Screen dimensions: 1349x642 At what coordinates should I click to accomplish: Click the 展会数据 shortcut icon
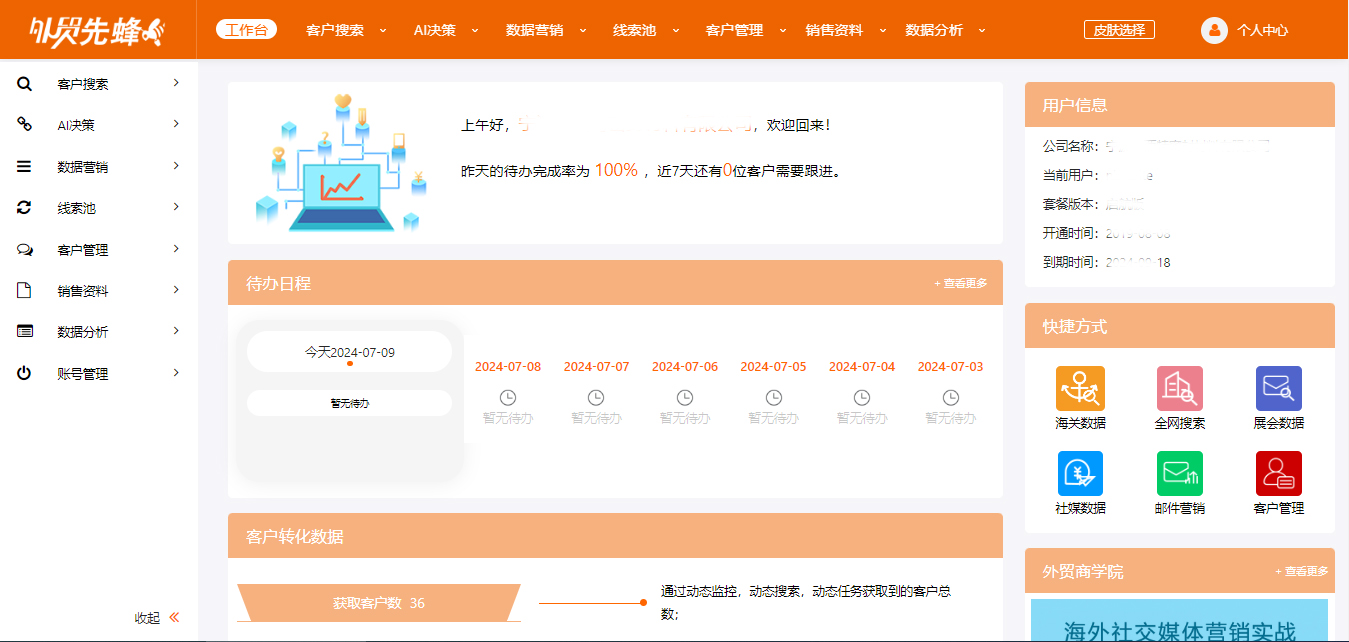1278,388
